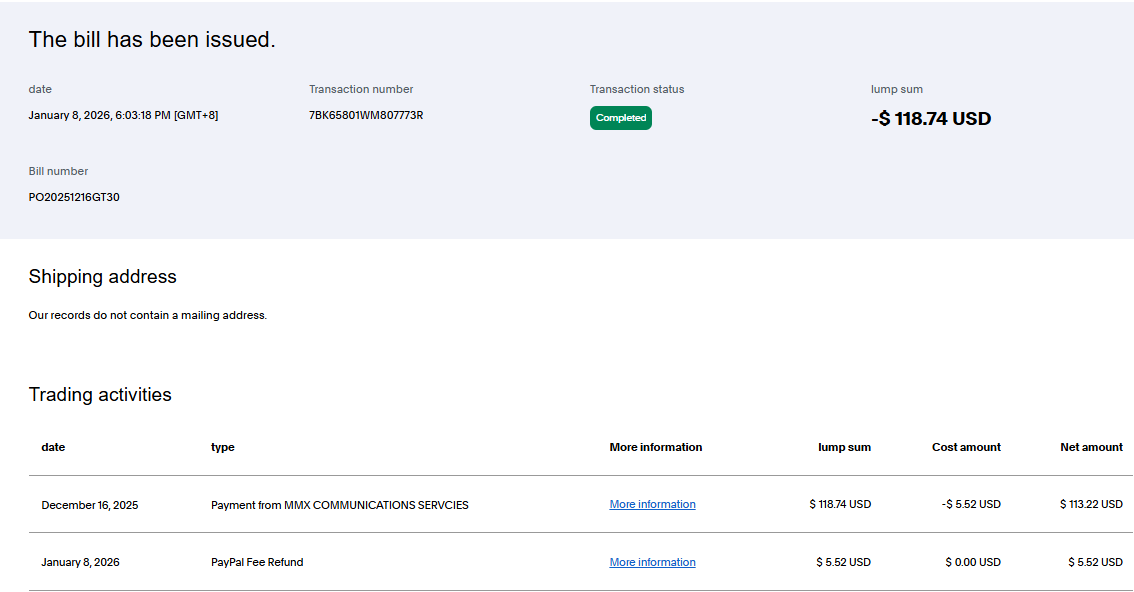Image resolution: width=1134 pixels, height=592 pixels.
Task: Click the January 8, 2026 6:03:18 PM timestamp
Action: pyautogui.click(x=123, y=115)
